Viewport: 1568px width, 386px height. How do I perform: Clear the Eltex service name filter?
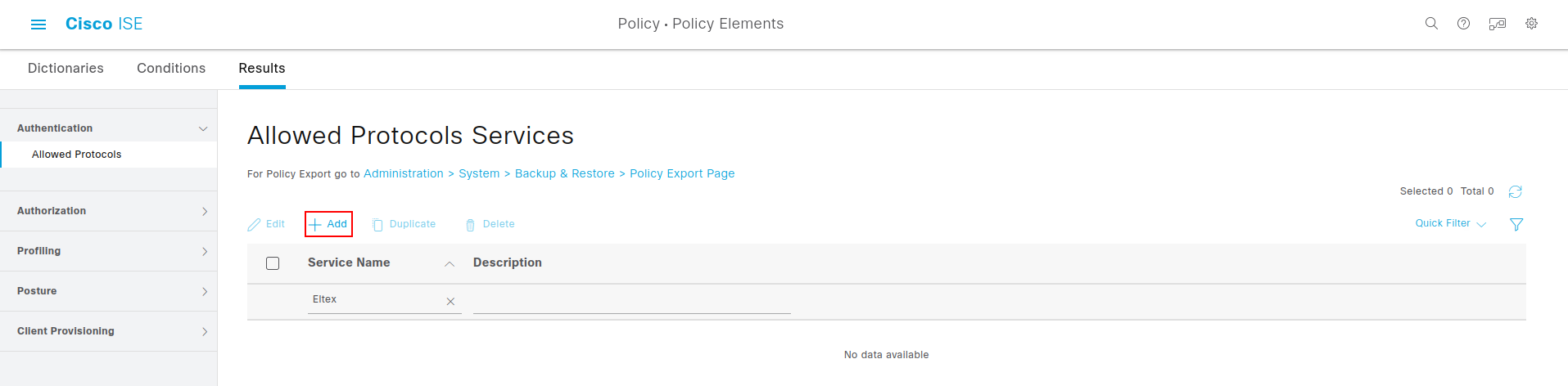[450, 302]
